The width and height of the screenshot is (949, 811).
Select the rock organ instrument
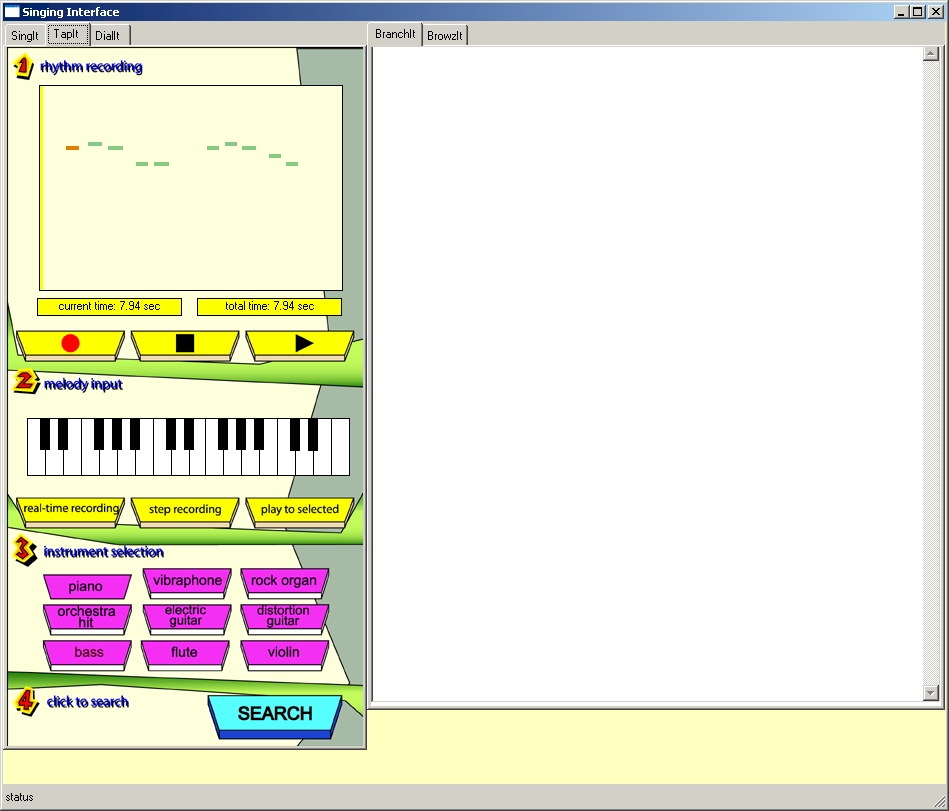(284, 581)
